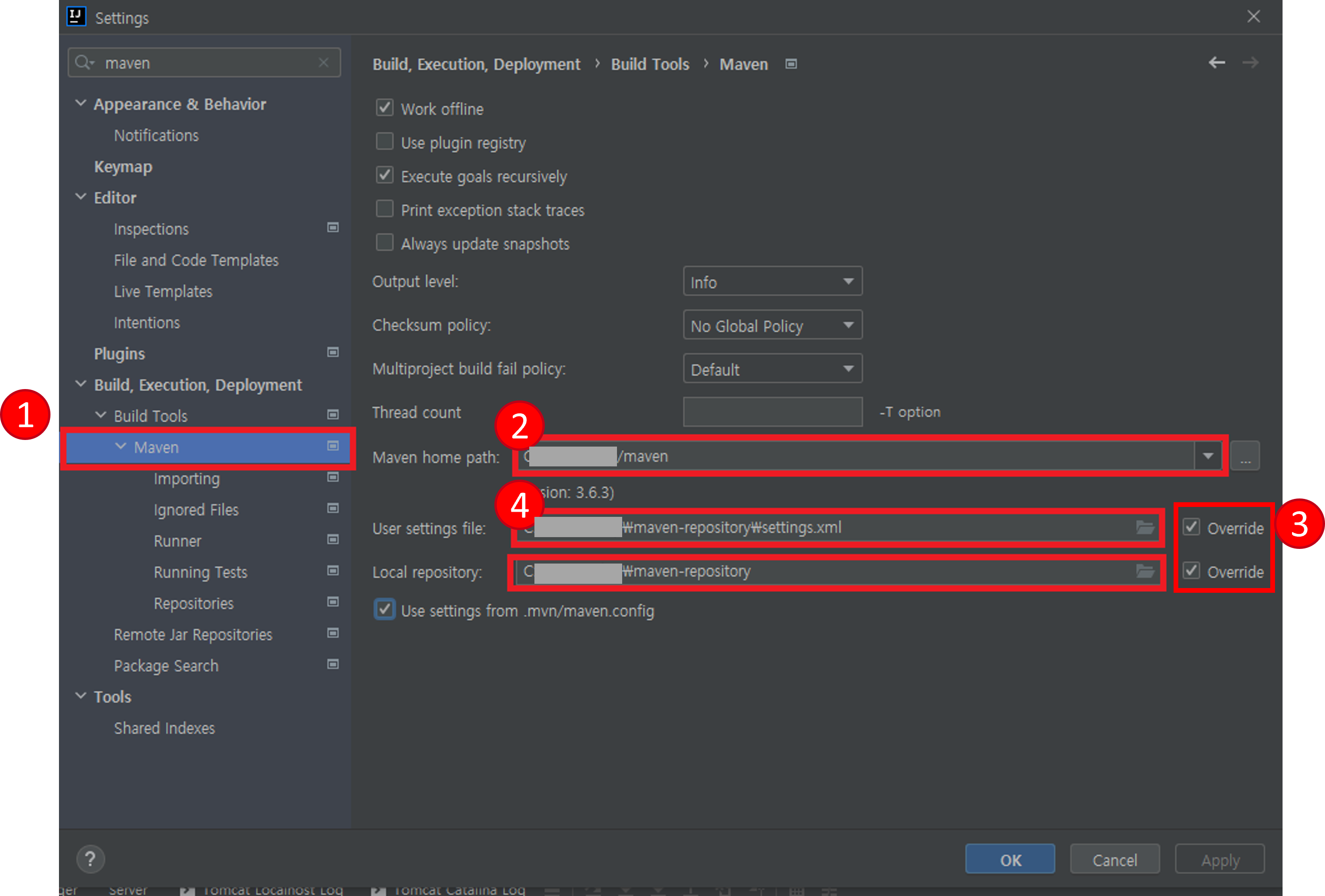The width and height of the screenshot is (1325, 896).
Task: Click the help question mark icon
Action: pyautogui.click(x=90, y=859)
